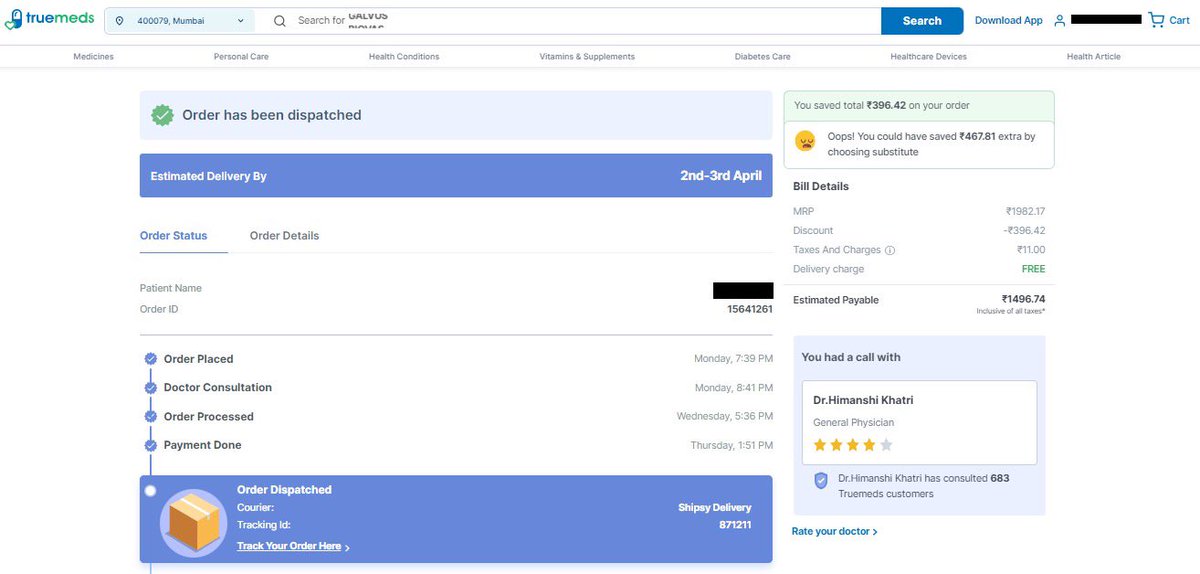
Task: Click the Wednesday, 5:36 PM timestamp
Action: pos(725,416)
